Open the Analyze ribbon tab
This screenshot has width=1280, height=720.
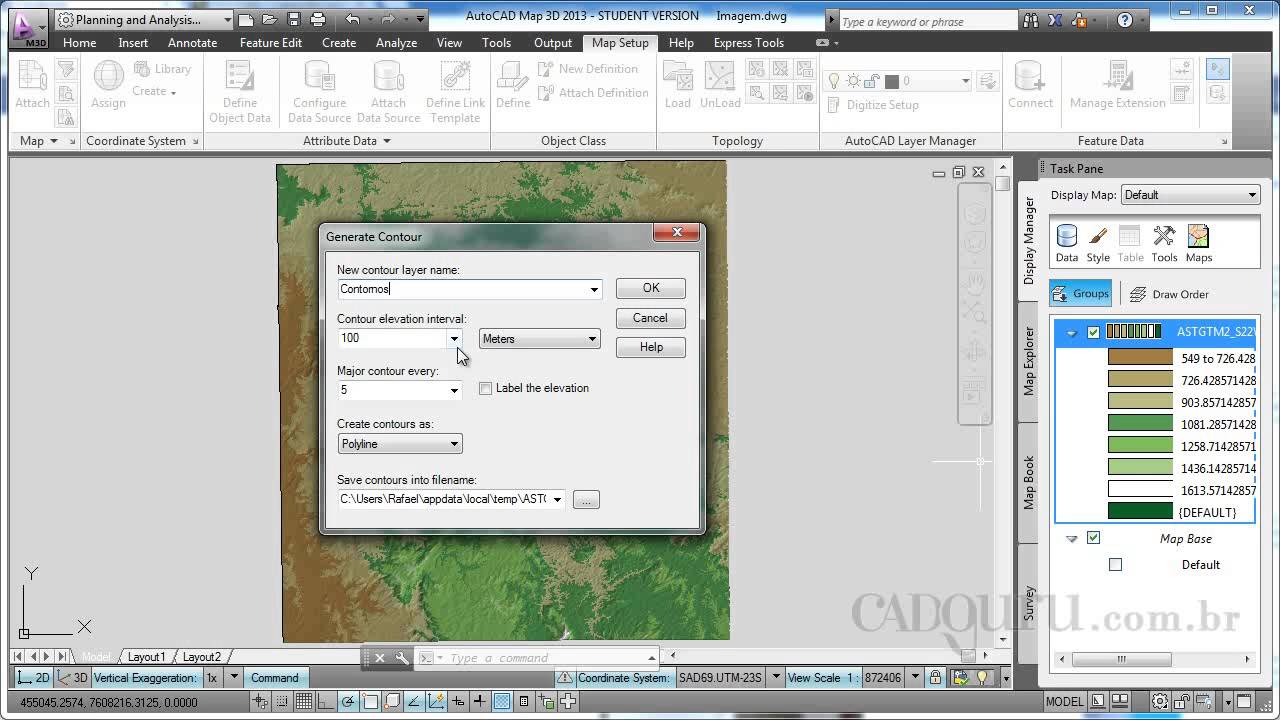[x=396, y=43]
